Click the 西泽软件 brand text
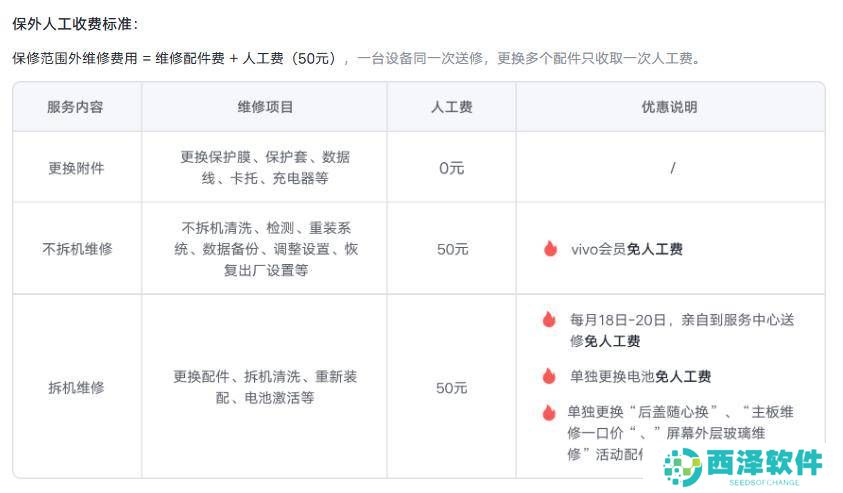Image resolution: width=843 pixels, height=493 pixels. click(764, 462)
